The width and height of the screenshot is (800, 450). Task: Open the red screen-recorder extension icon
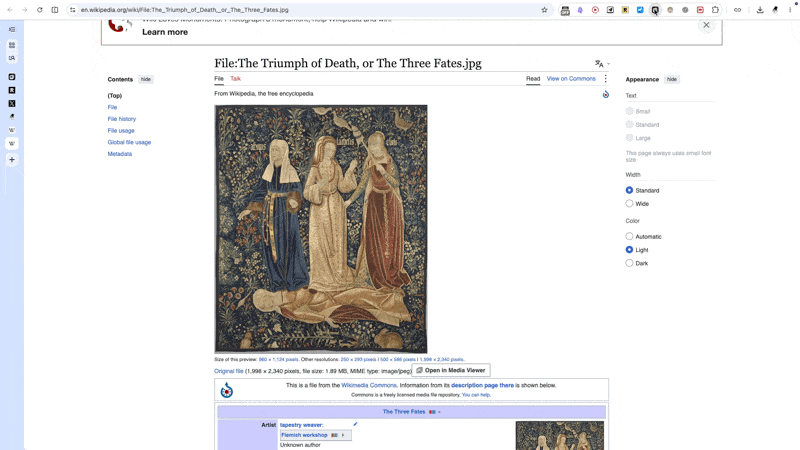[700, 10]
